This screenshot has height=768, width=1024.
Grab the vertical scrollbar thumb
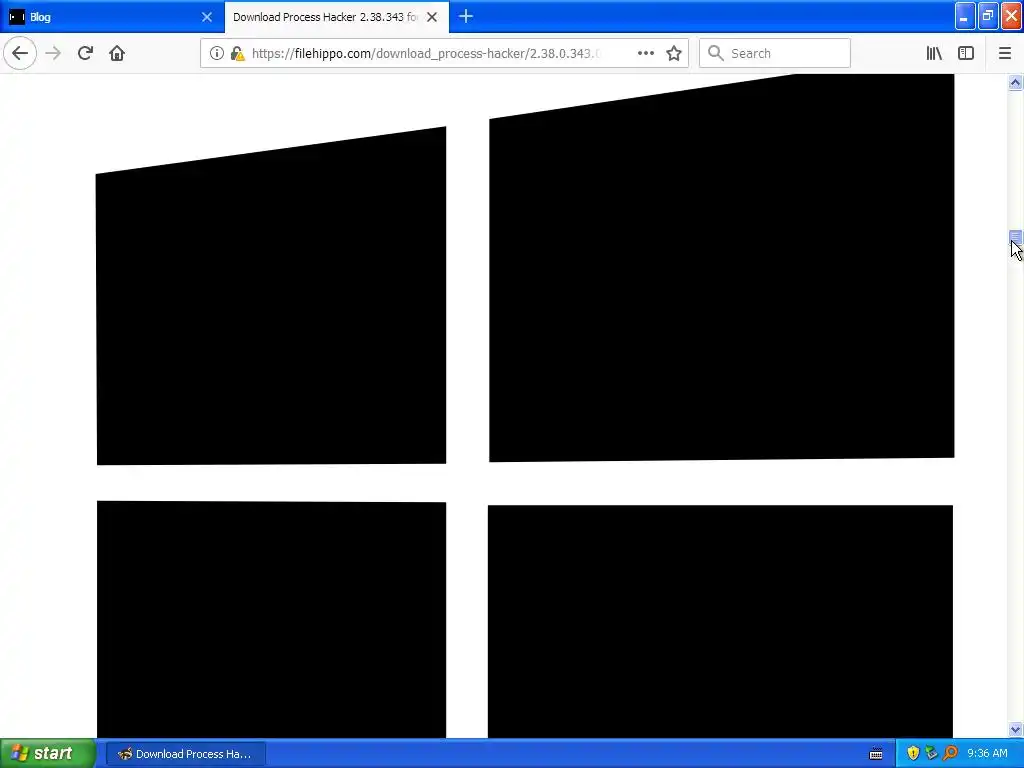click(1015, 238)
